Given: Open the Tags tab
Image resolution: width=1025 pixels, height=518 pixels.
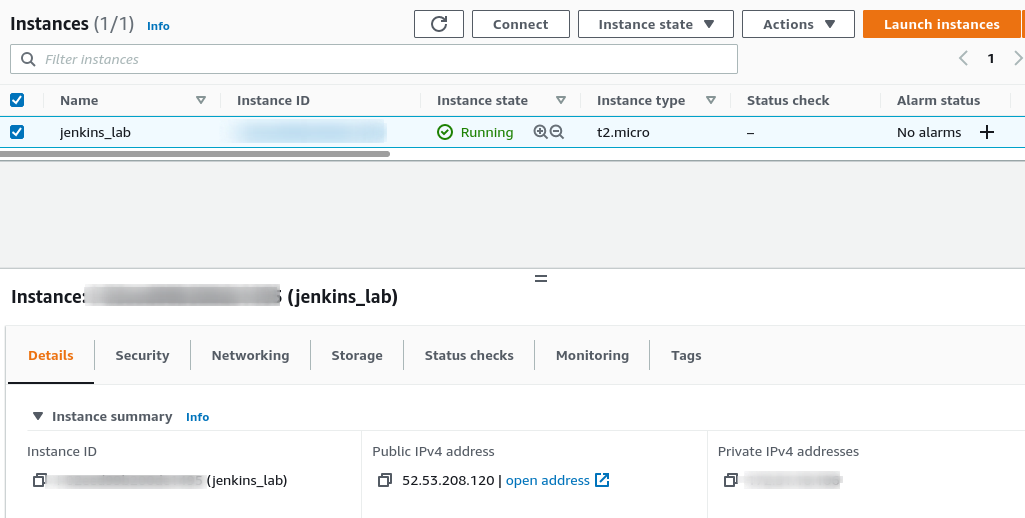Looking at the screenshot, I should click(686, 356).
